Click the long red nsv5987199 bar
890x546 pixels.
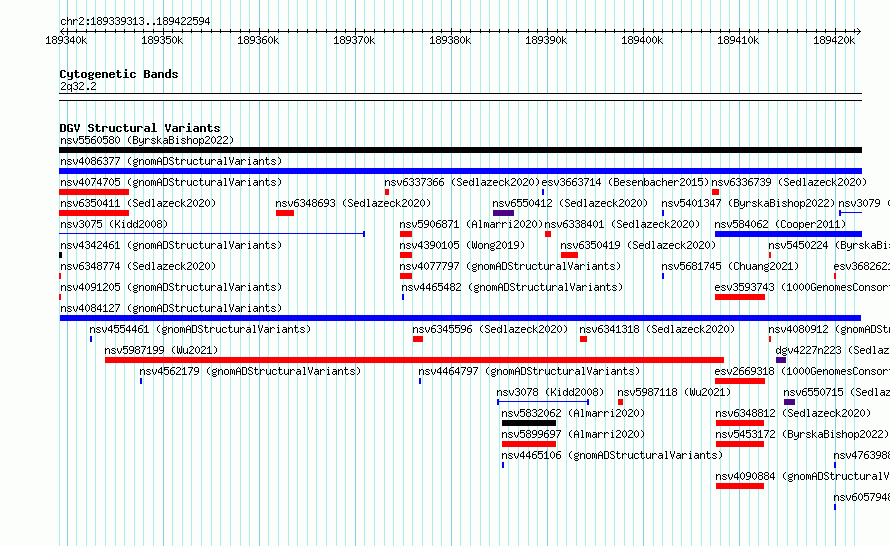click(414, 360)
